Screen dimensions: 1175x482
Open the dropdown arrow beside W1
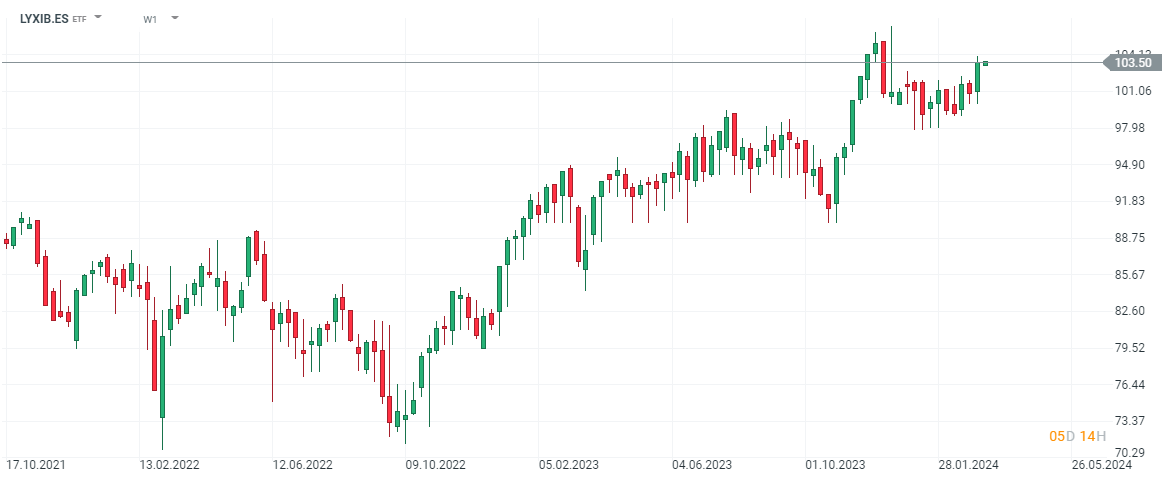[x=175, y=18]
